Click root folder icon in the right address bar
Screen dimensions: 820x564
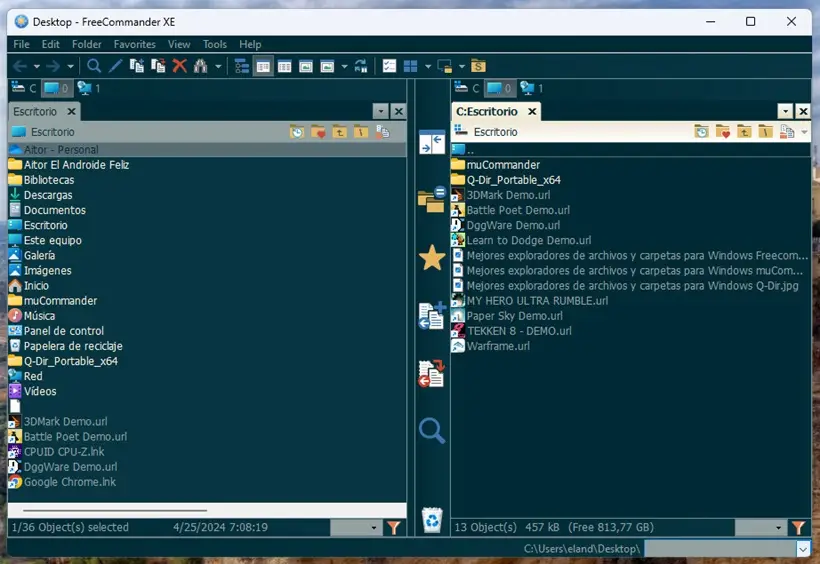coord(765,132)
